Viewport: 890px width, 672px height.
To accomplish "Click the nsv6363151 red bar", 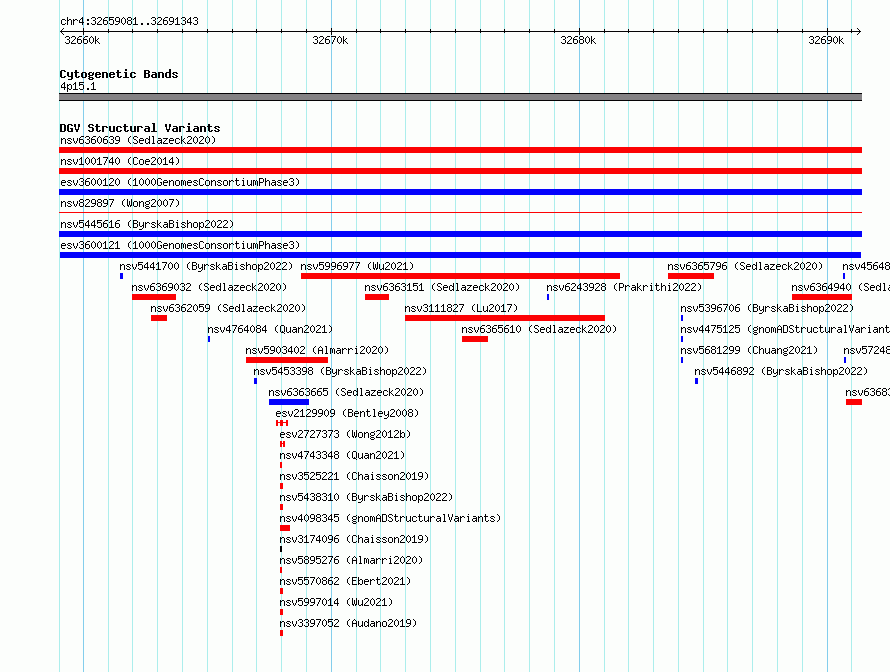I will point(377,297).
